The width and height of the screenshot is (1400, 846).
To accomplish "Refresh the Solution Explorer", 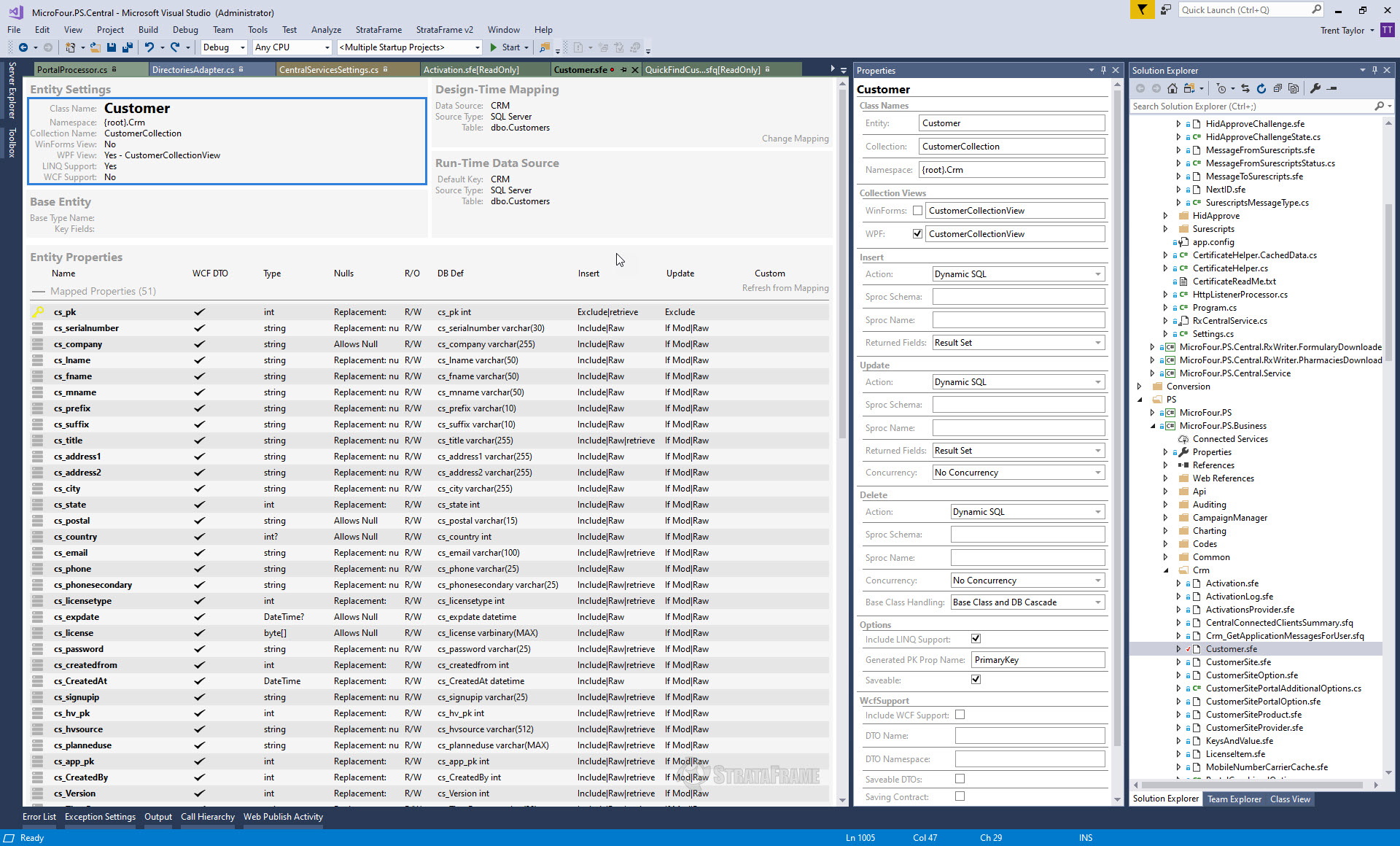I will pyautogui.click(x=1261, y=88).
